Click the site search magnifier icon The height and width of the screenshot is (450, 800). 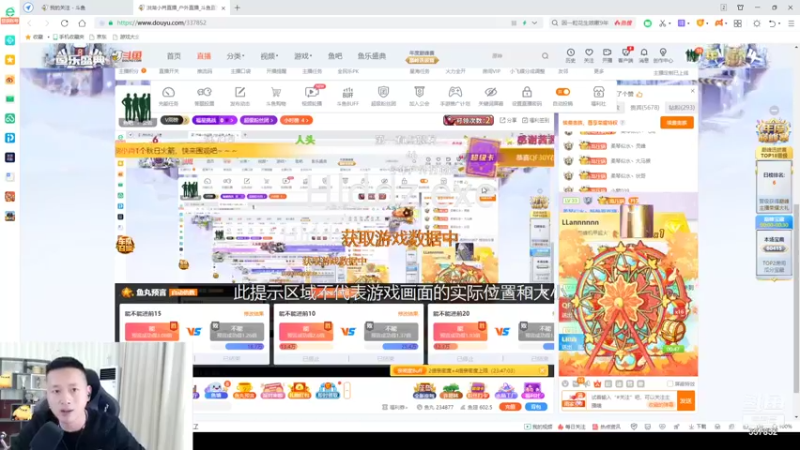tap(545, 56)
